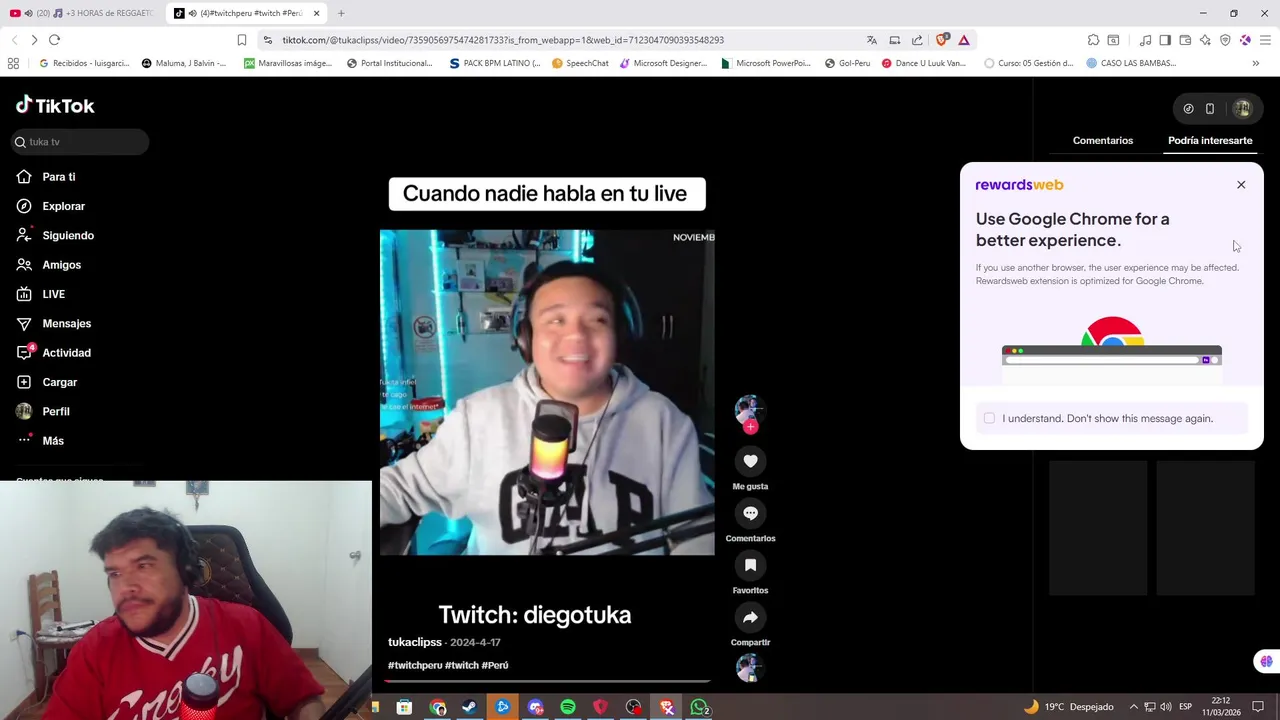Follow creator with the red plus badge
Viewport: 1280px width, 720px height.
tap(750, 427)
